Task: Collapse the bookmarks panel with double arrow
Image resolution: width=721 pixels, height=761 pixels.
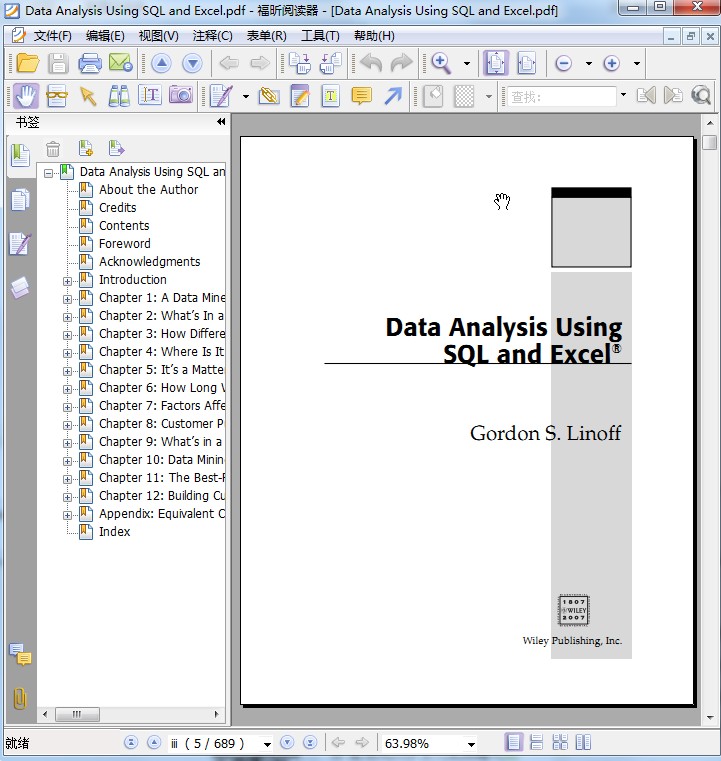Action: click(x=221, y=122)
